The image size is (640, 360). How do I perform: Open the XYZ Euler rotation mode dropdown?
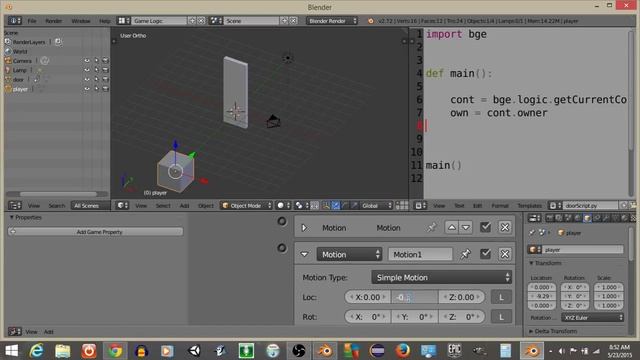point(592,317)
